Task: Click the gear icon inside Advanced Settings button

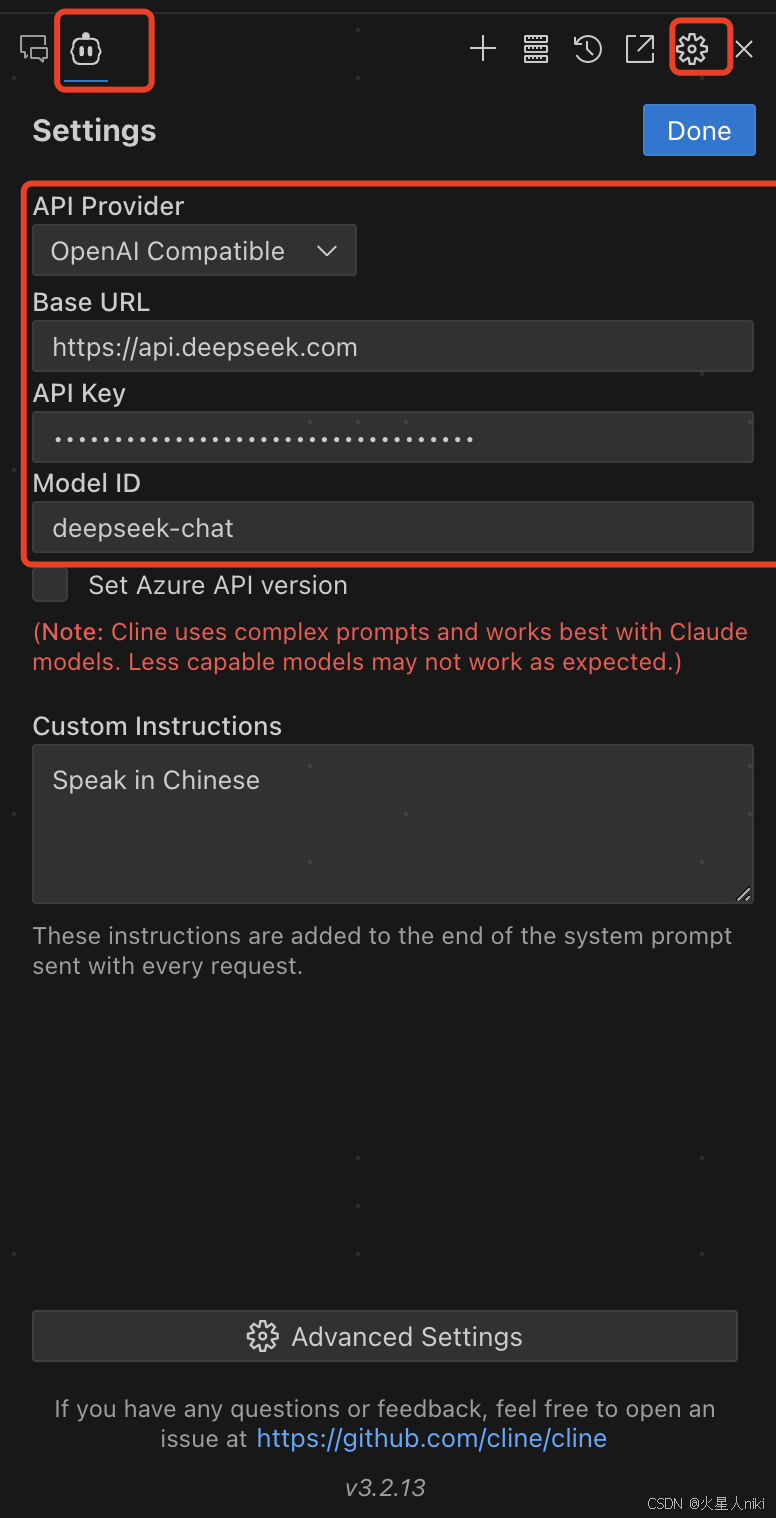Action: pos(262,1336)
